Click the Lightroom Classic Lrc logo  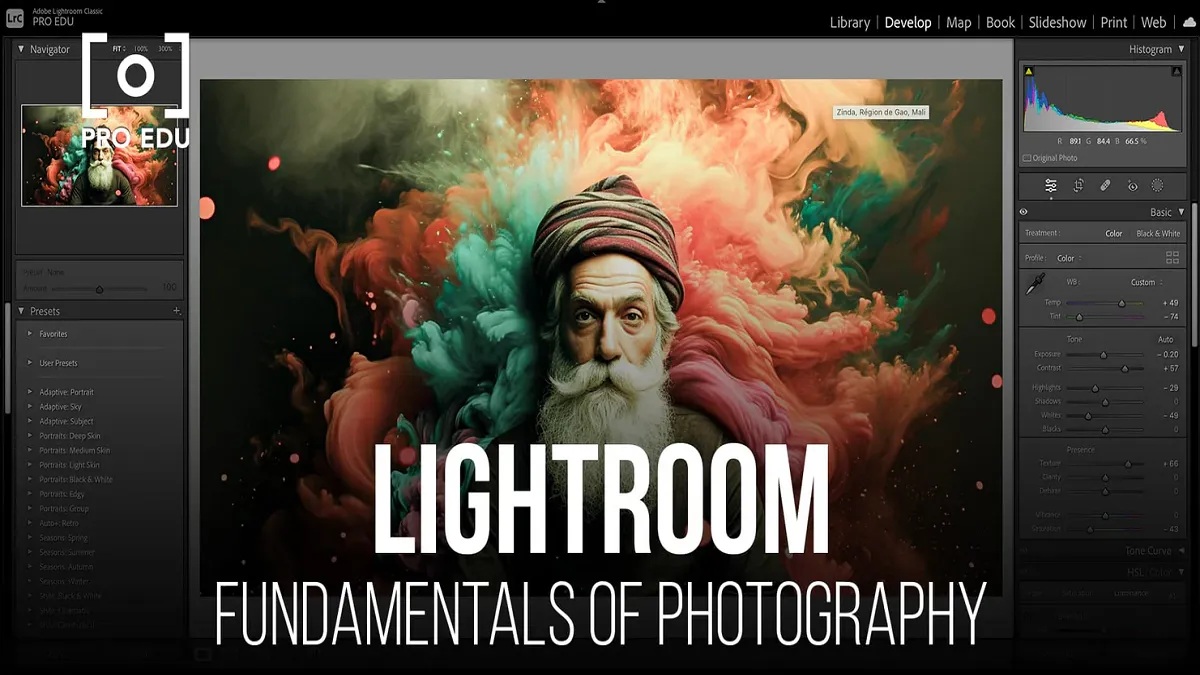click(16, 16)
